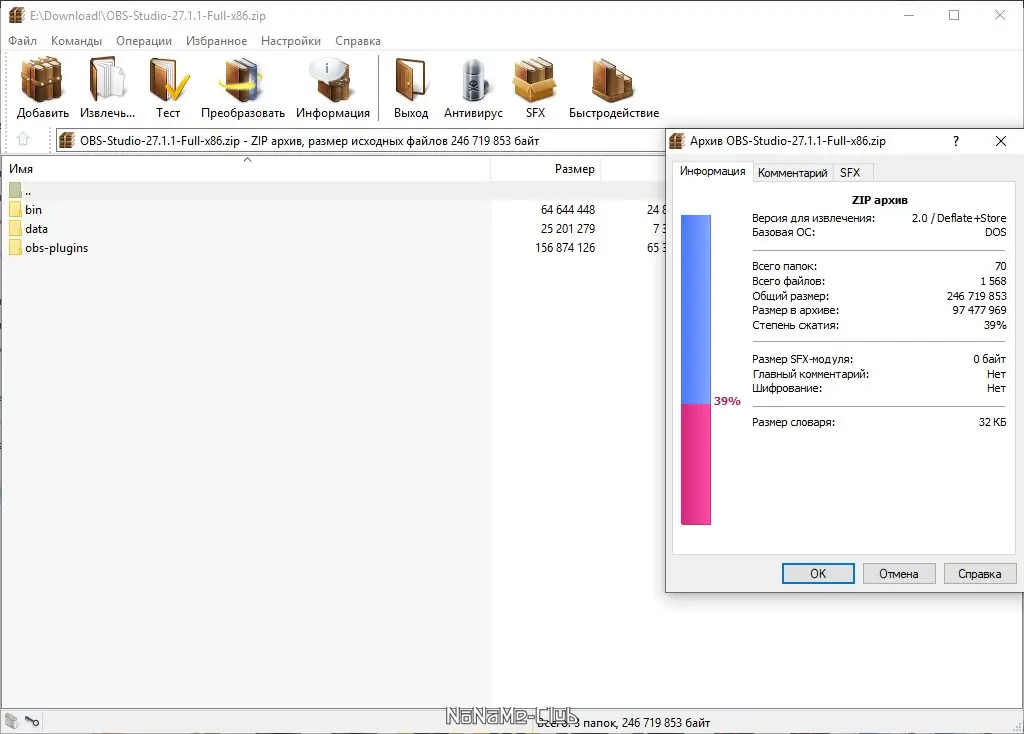
Task: Click the Отмена button
Action: 899,573
